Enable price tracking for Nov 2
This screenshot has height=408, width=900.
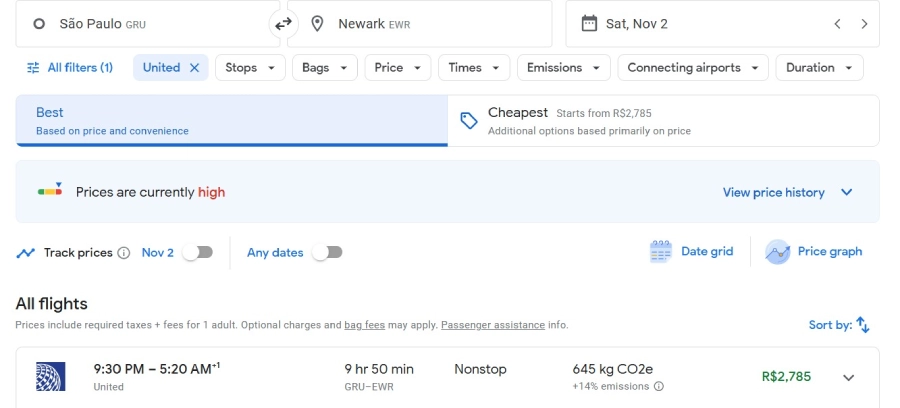198,253
